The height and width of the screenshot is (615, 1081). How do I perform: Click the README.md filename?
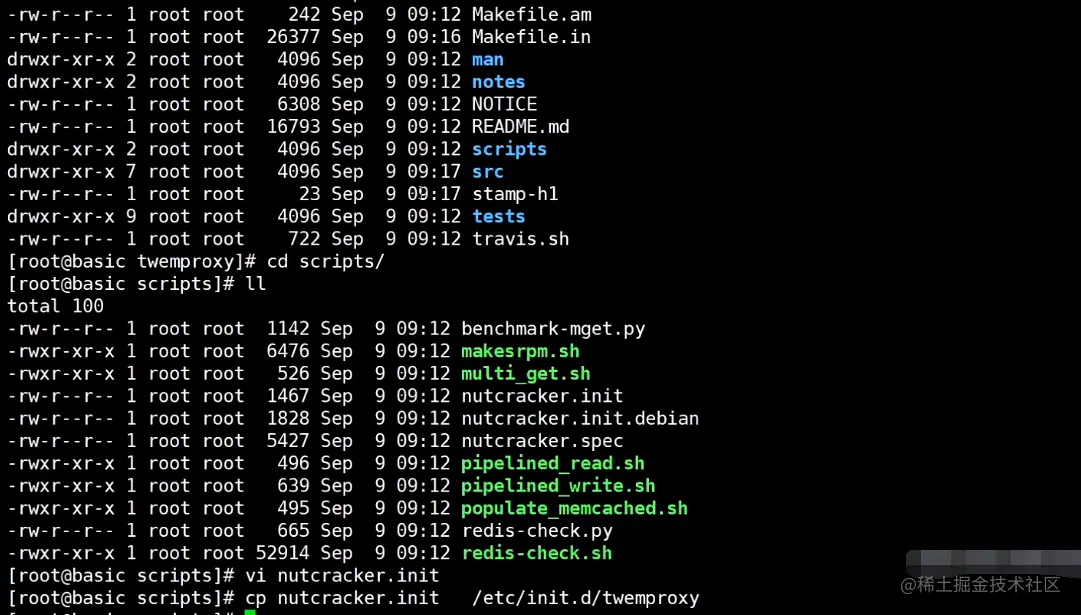520,127
